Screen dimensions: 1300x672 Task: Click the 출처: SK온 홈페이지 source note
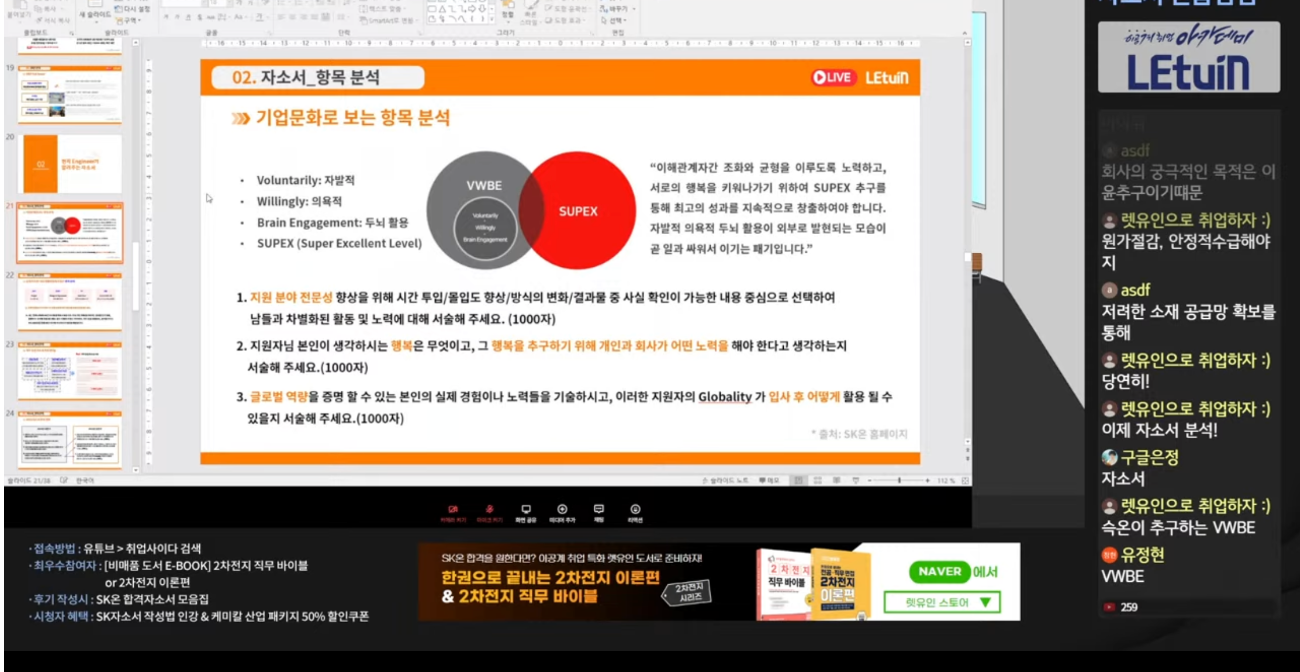coord(859,434)
